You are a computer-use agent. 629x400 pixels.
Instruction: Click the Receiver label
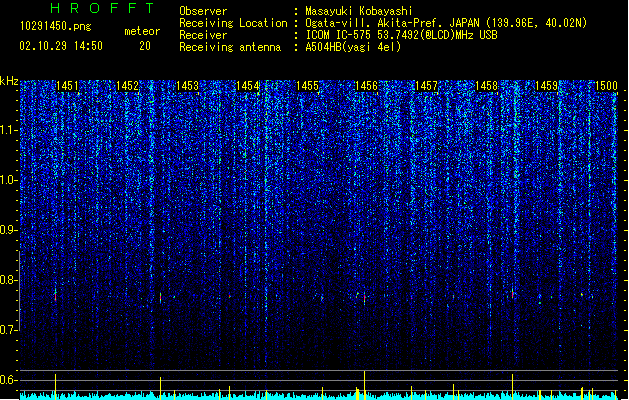coord(203,35)
